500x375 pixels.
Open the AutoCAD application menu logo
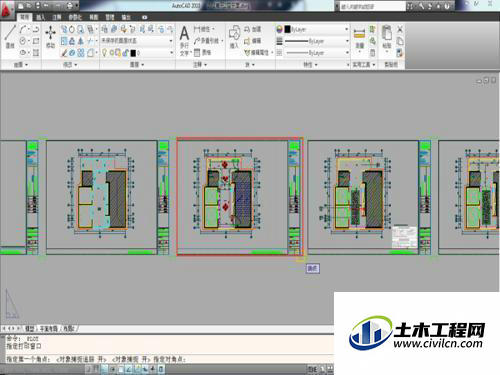tap(7, 9)
